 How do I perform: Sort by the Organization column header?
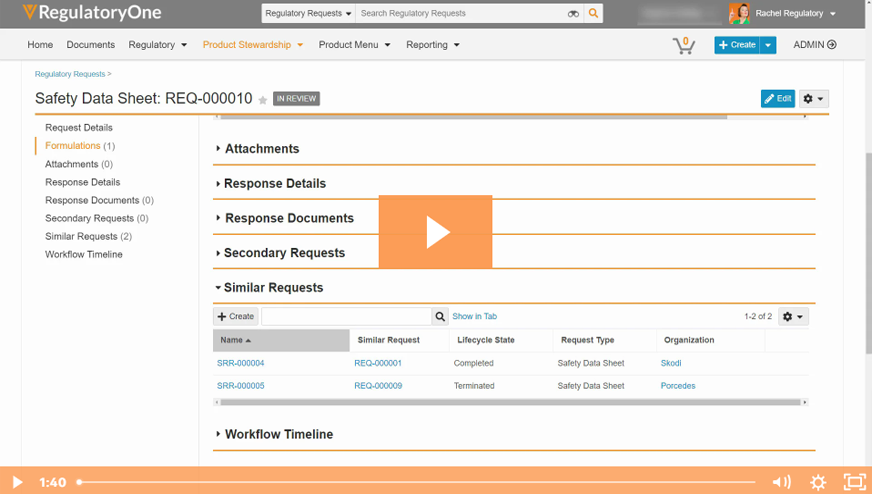pyautogui.click(x=689, y=340)
